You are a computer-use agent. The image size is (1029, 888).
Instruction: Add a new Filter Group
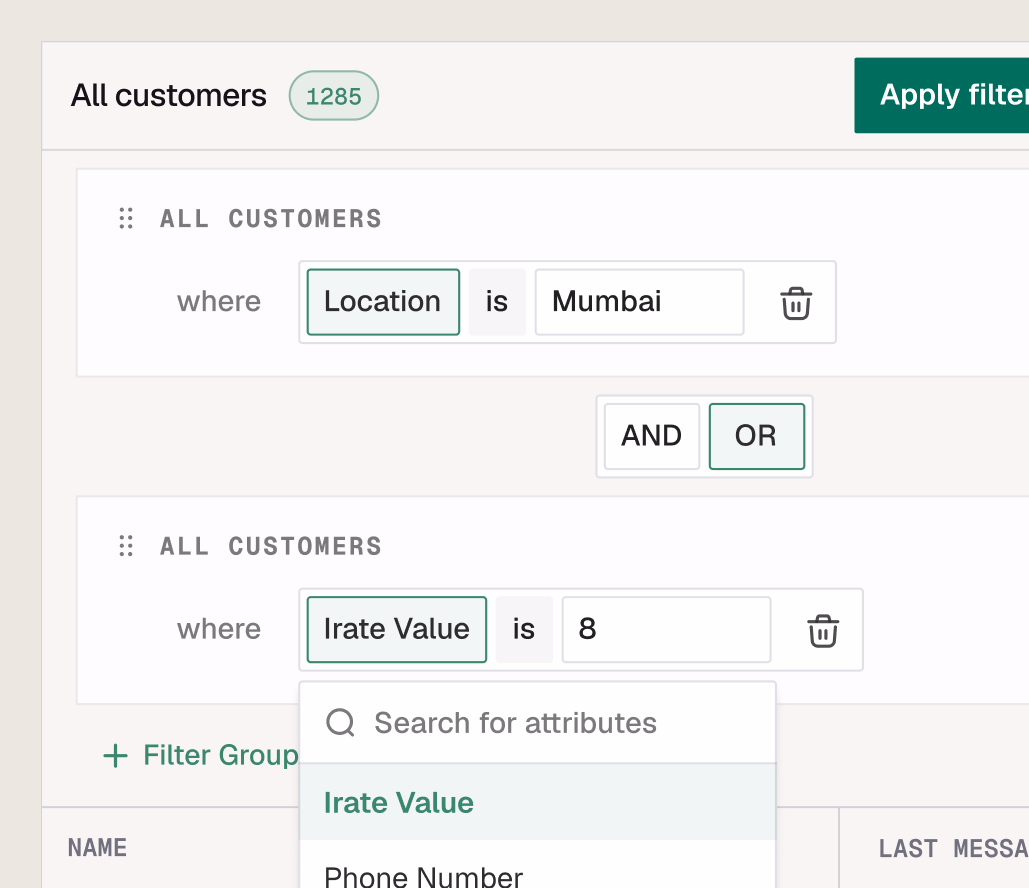coord(201,755)
